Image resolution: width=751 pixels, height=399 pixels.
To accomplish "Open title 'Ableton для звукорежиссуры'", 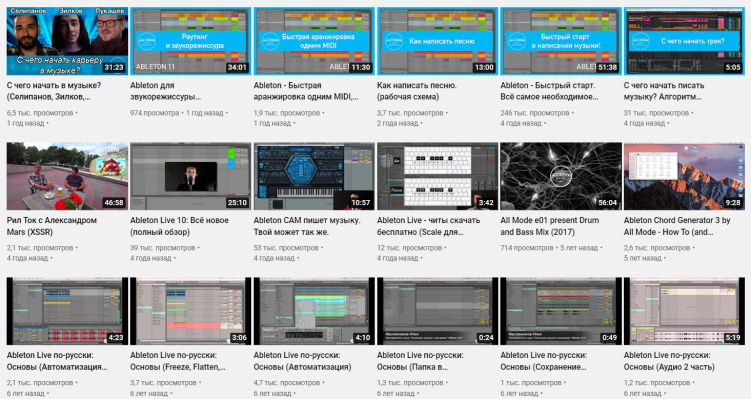I will click(165, 91).
